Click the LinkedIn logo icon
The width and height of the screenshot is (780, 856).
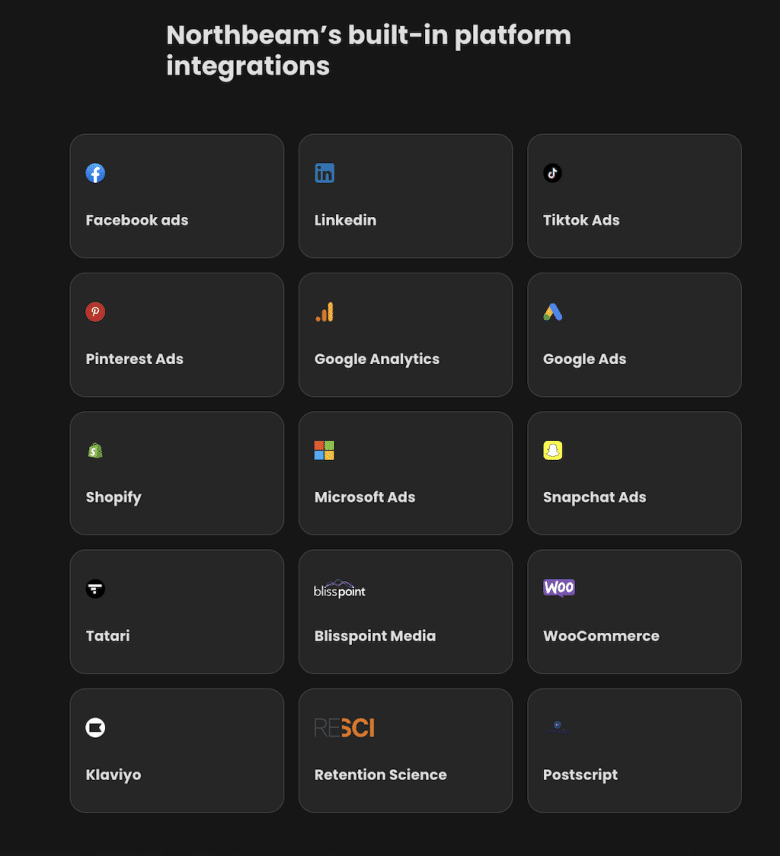(324, 173)
